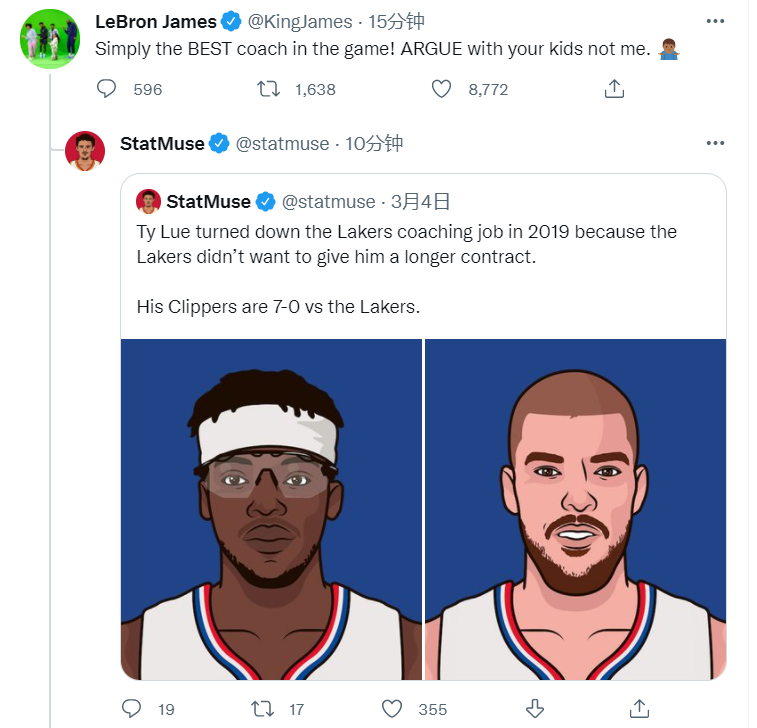Open StatMuse's avatar on the reply
The image size is (757, 728).
pyautogui.click(x=85, y=151)
